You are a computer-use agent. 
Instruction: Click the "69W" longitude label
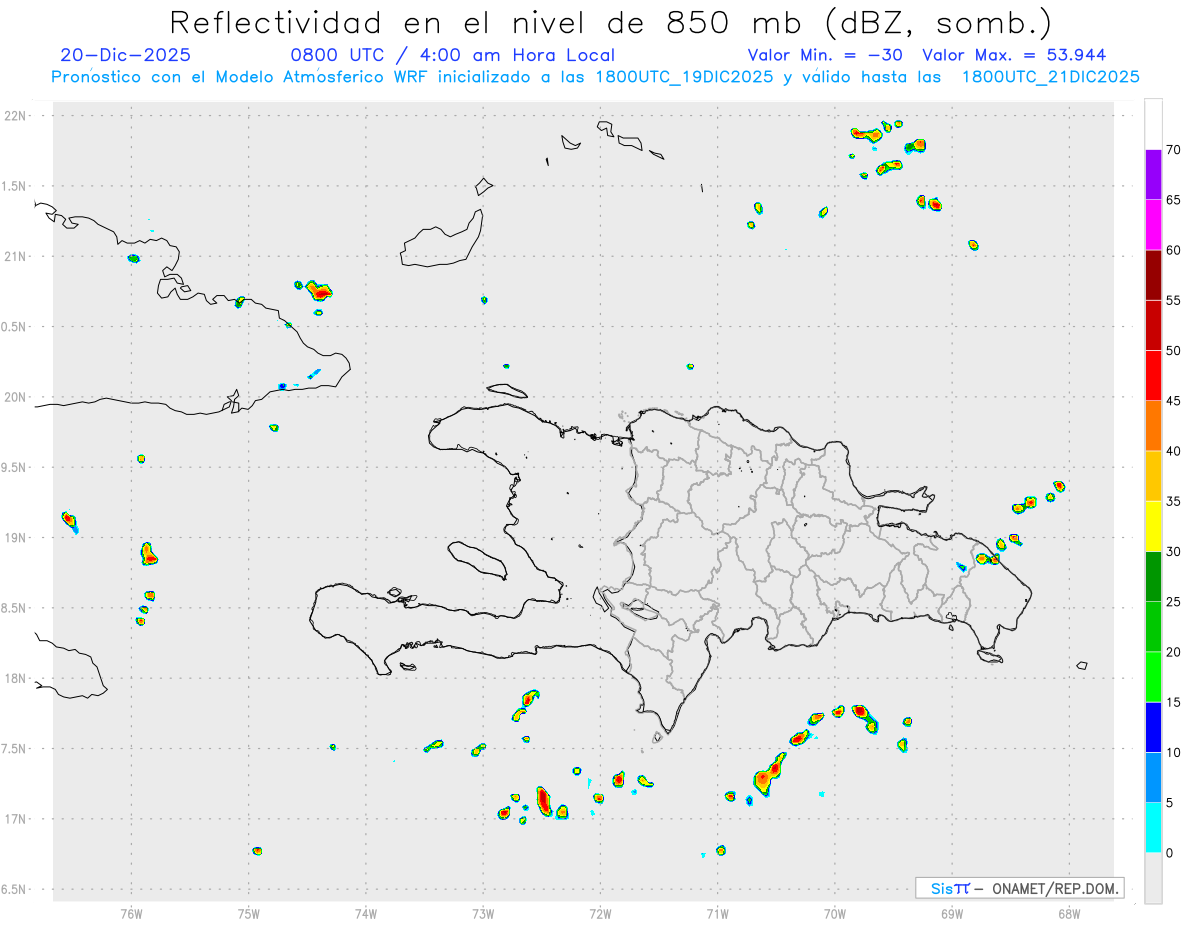[x=951, y=913]
